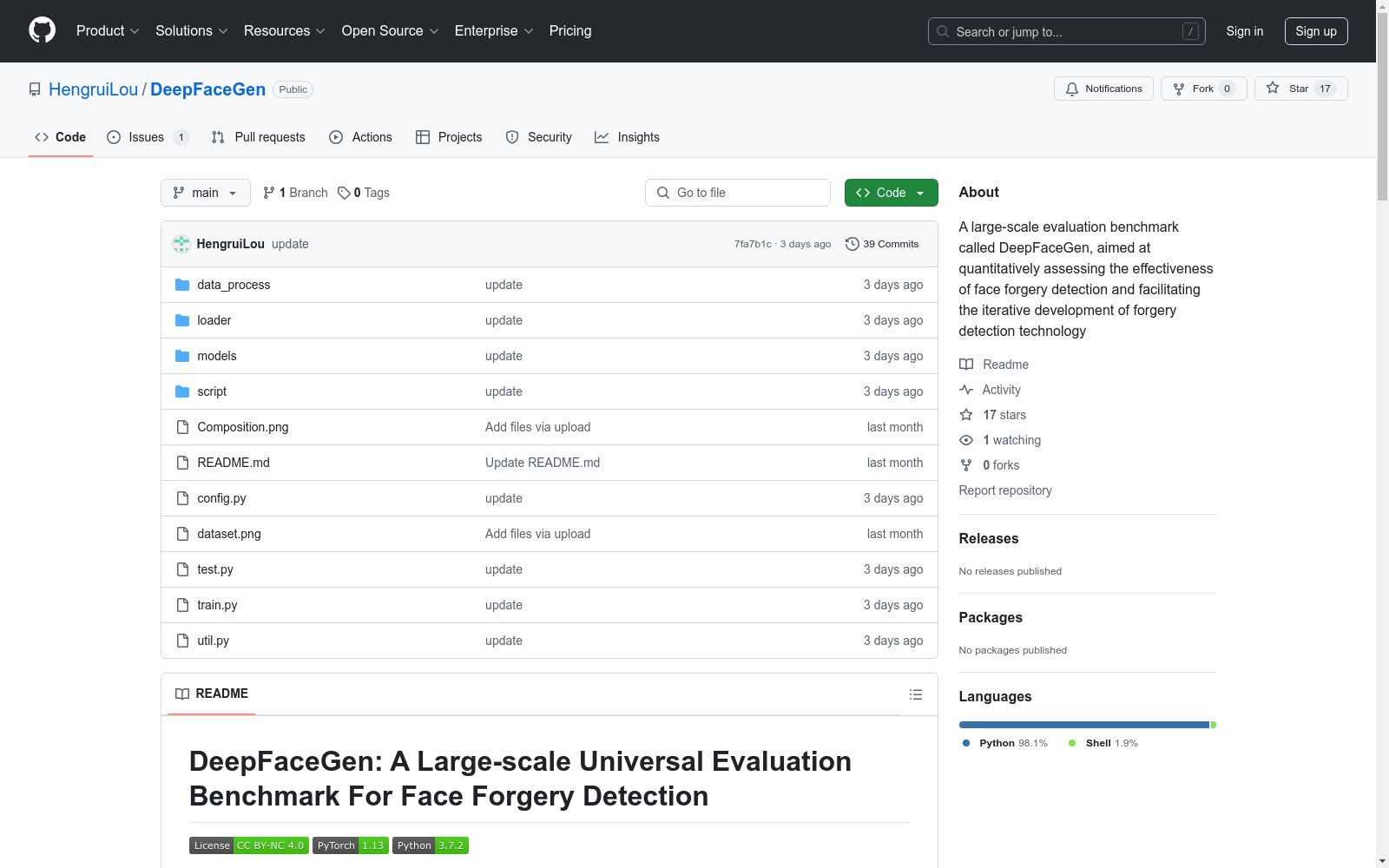Switch to the Insights tab
This screenshot has width=1389, height=868.
[627, 137]
